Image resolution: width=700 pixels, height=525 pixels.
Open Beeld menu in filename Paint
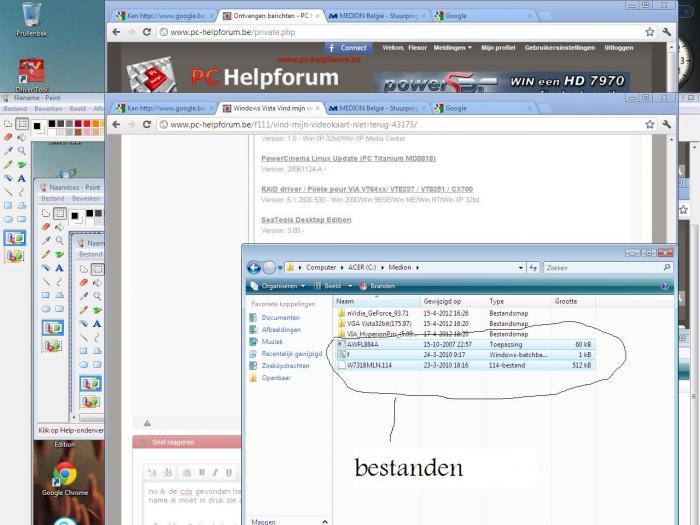77,108
